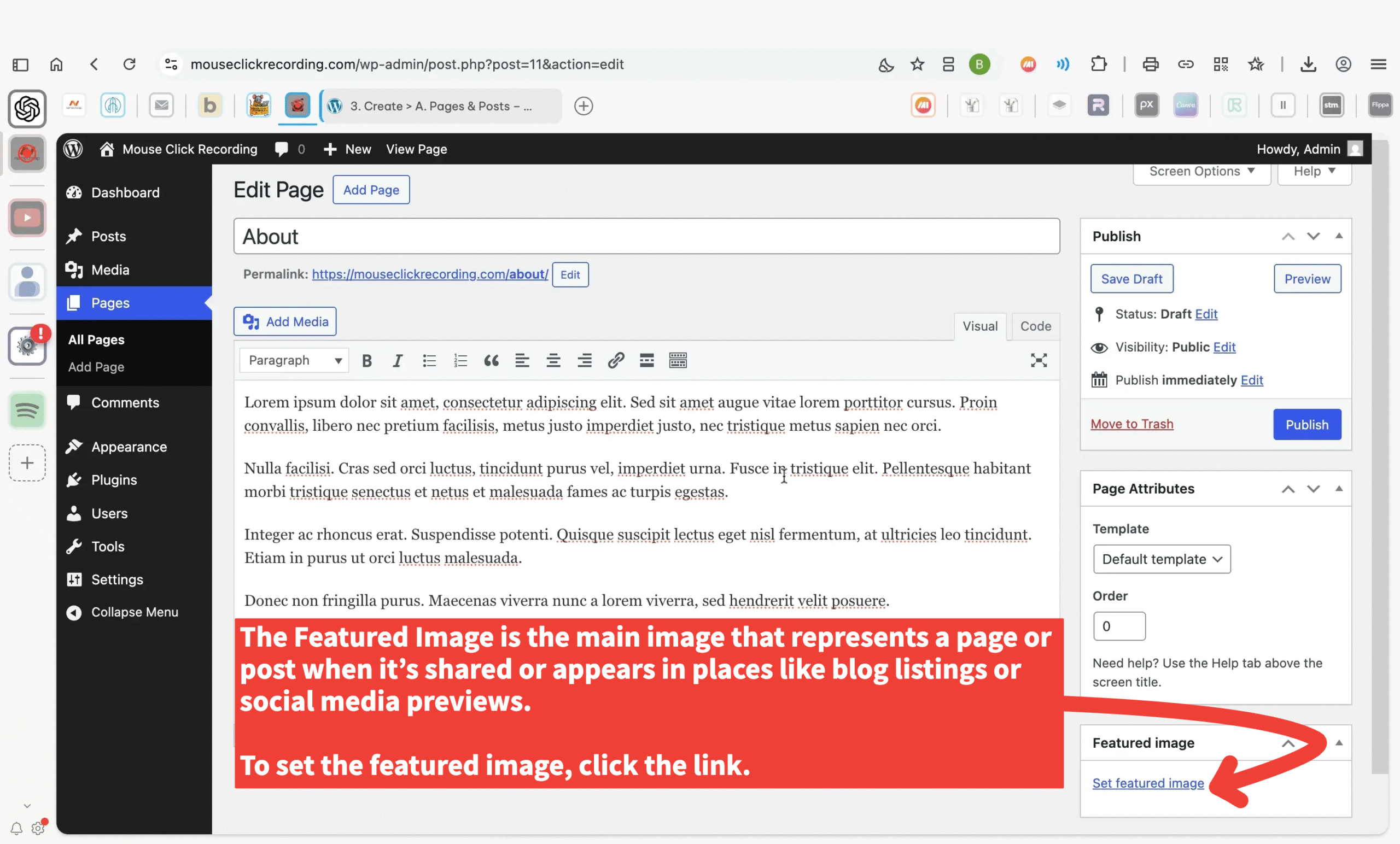Toggle bold formatting in editor toolbar
The image size is (1400, 844).
367,361
